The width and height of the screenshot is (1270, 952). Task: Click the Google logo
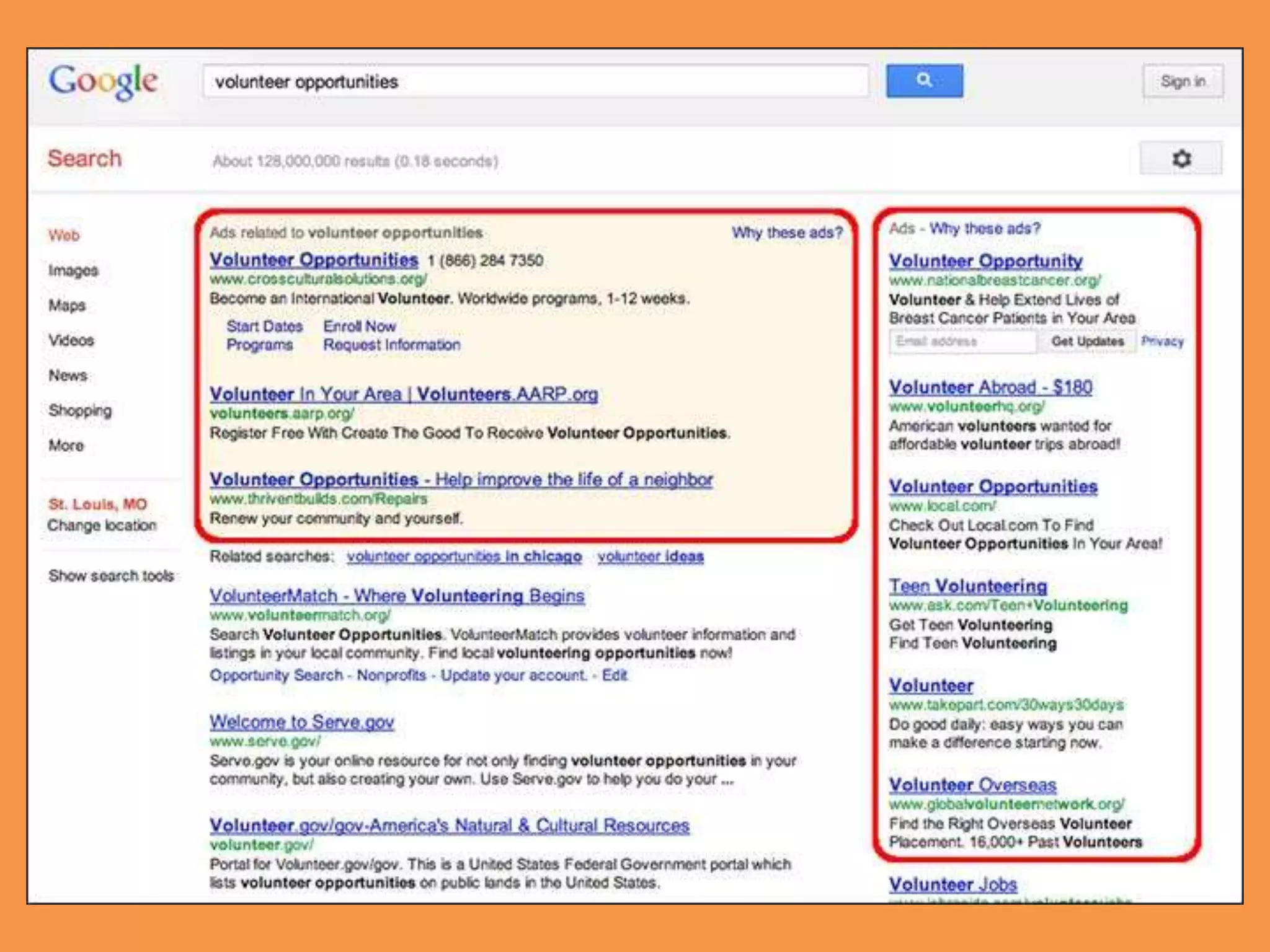(x=104, y=81)
